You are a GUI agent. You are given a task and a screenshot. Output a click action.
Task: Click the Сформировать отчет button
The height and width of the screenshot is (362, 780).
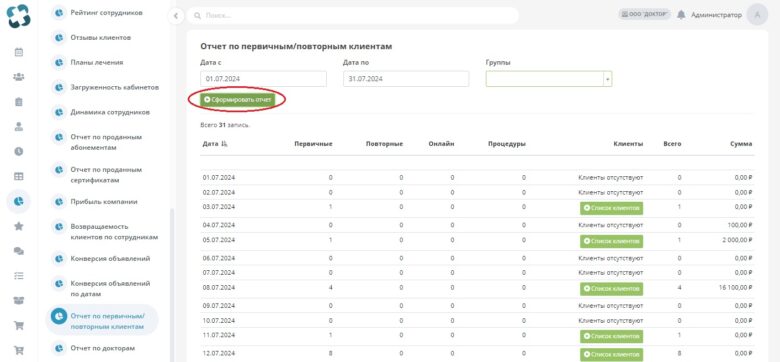[x=237, y=100]
